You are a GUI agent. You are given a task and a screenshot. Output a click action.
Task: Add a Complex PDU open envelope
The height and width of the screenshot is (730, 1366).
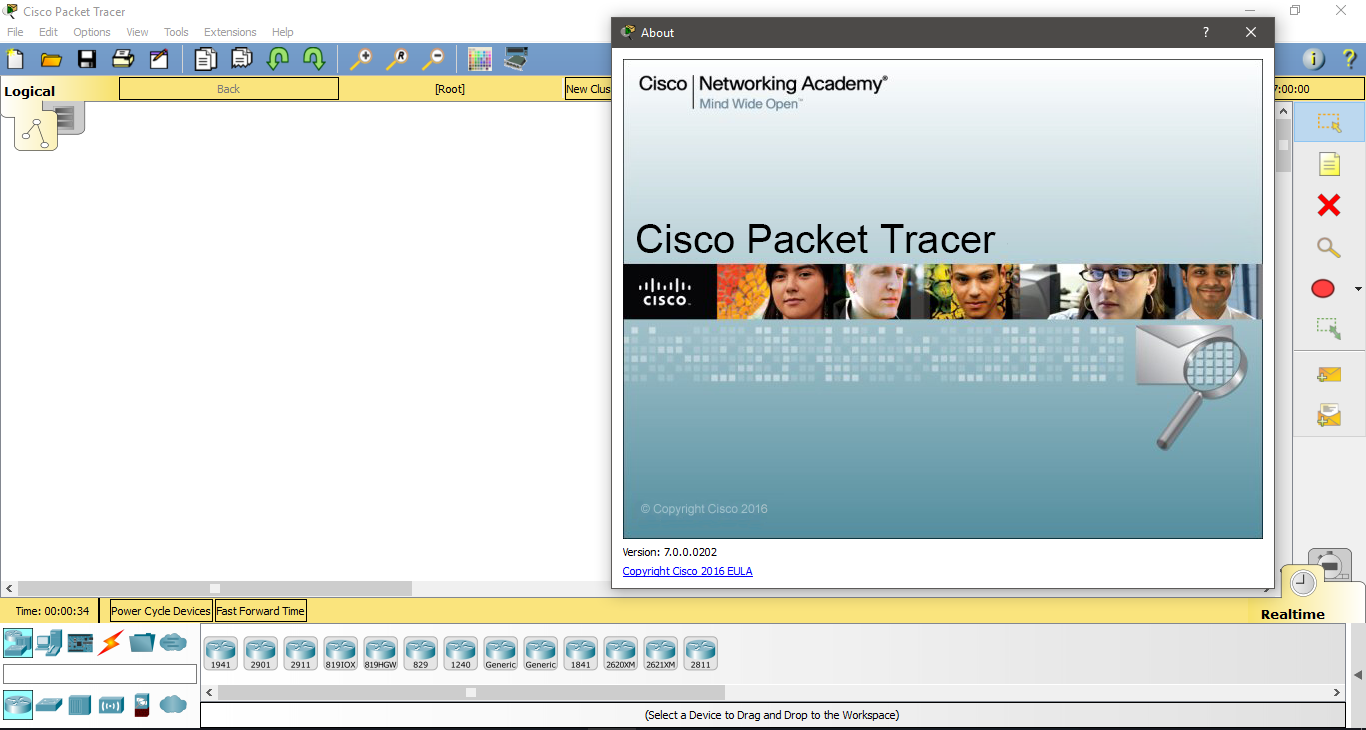pyautogui.click(x=1329, y=414)
